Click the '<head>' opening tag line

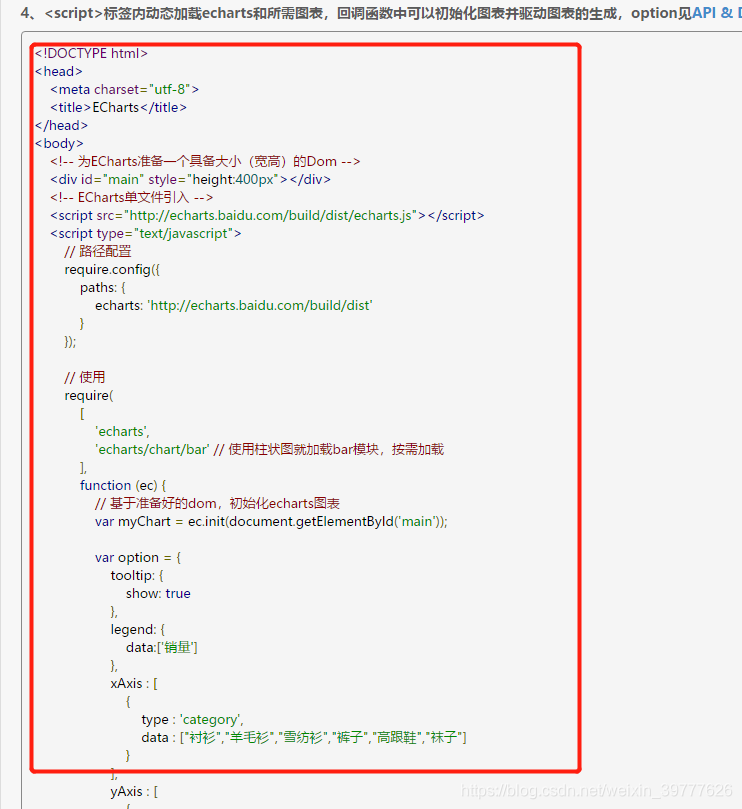click(58, 72)
